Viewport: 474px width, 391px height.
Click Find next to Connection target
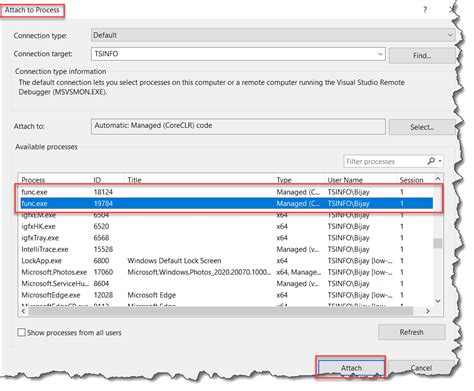[x=422, y=55]
